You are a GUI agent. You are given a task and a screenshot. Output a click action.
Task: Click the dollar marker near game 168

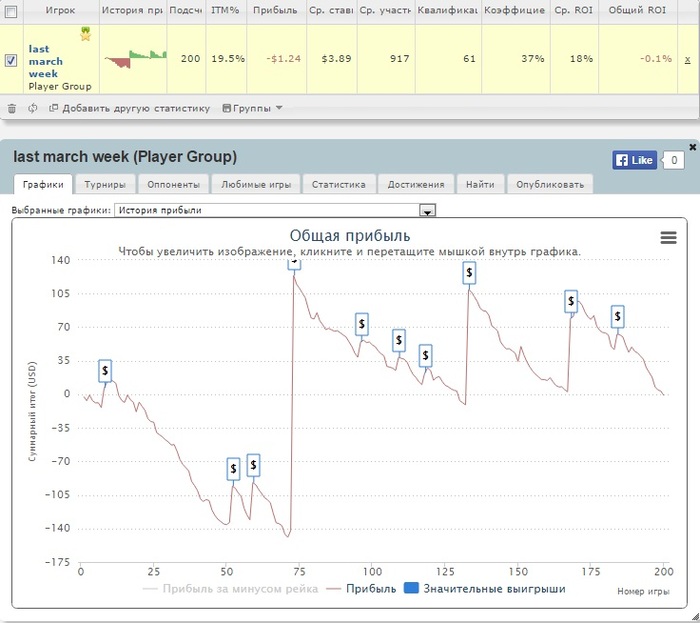571,301
